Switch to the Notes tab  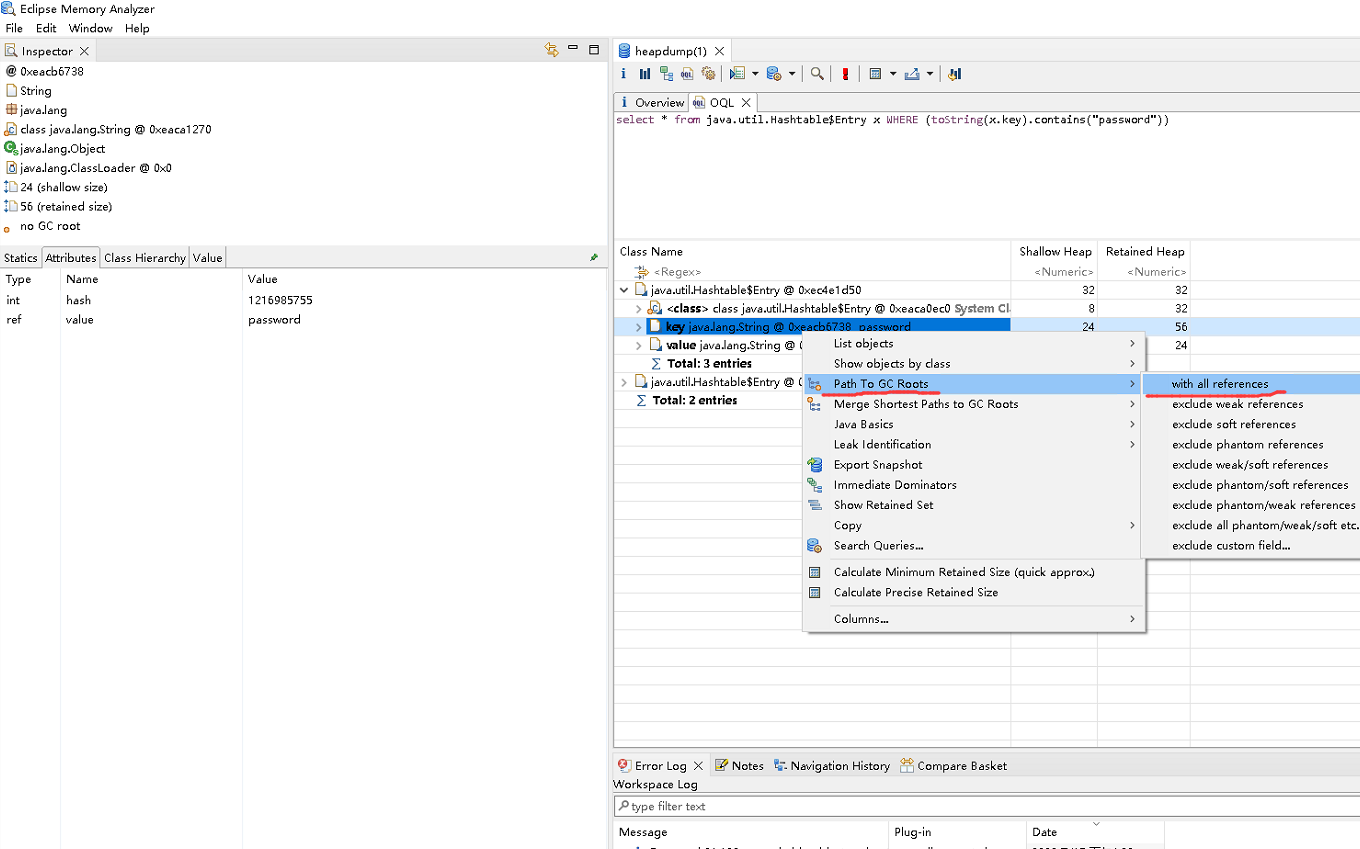point(739,766)
